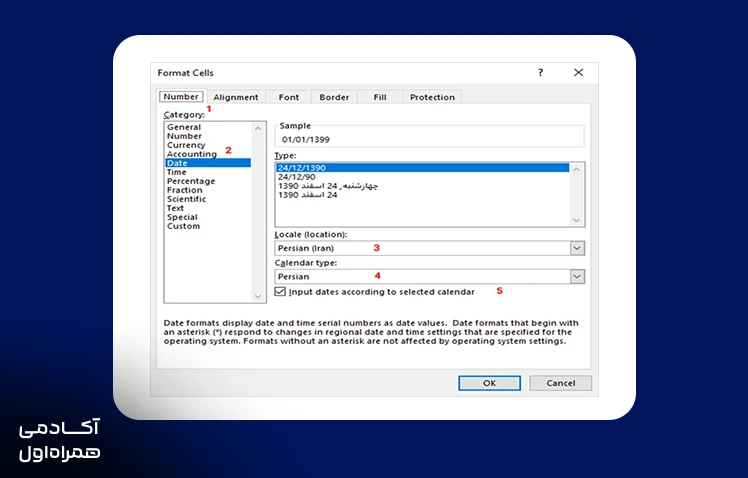Select the Time category

click(177, 172)
